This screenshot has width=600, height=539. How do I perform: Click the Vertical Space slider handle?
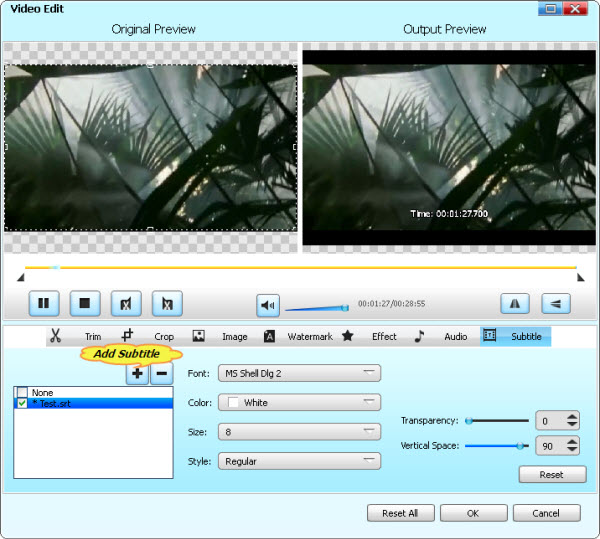[x=520, y=446]
